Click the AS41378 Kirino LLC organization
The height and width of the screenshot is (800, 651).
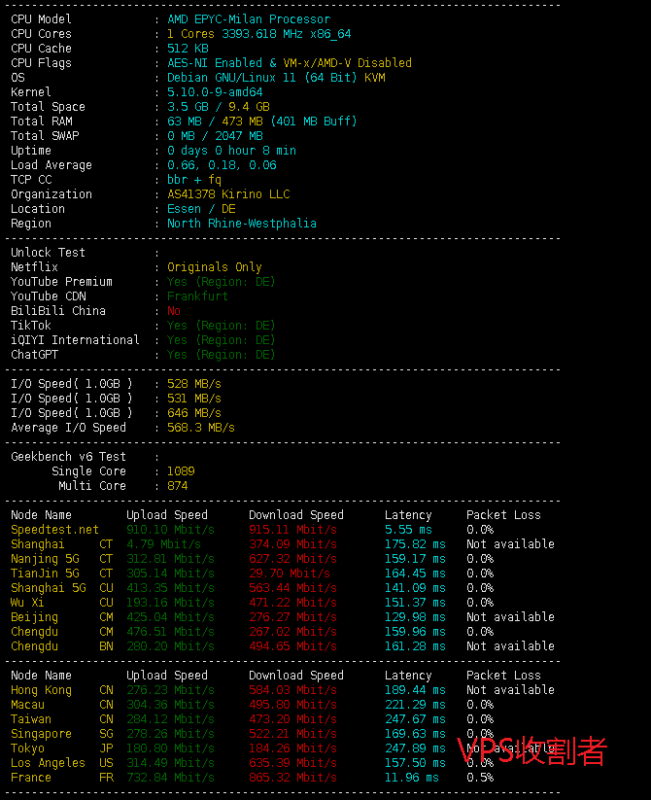point(228,194)
